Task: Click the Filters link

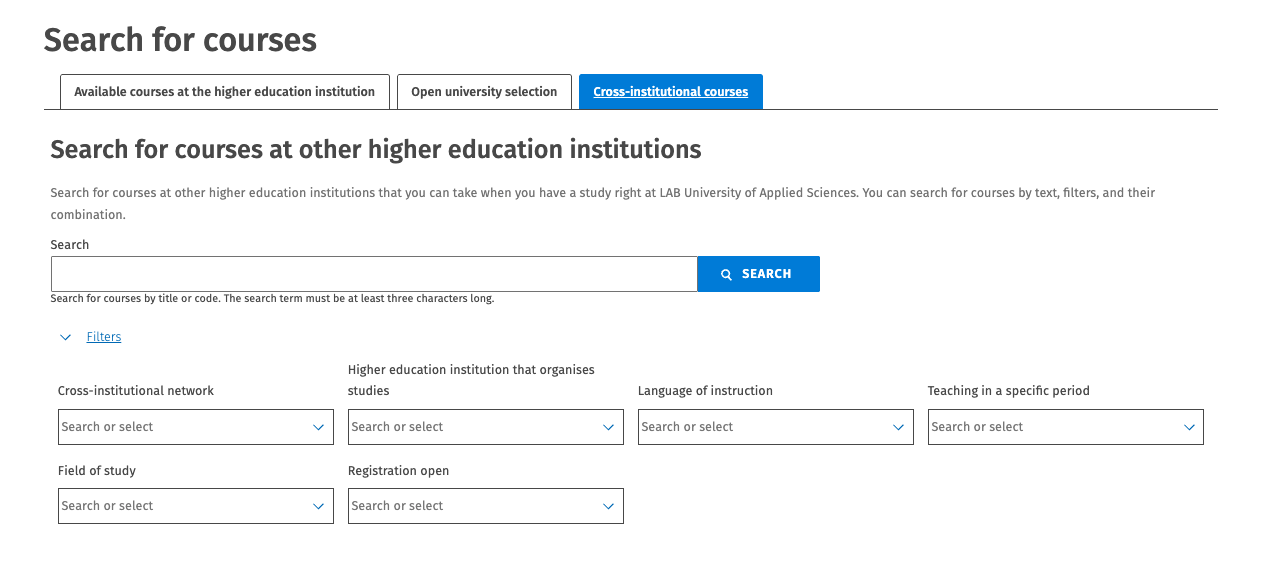Action: 104,337
